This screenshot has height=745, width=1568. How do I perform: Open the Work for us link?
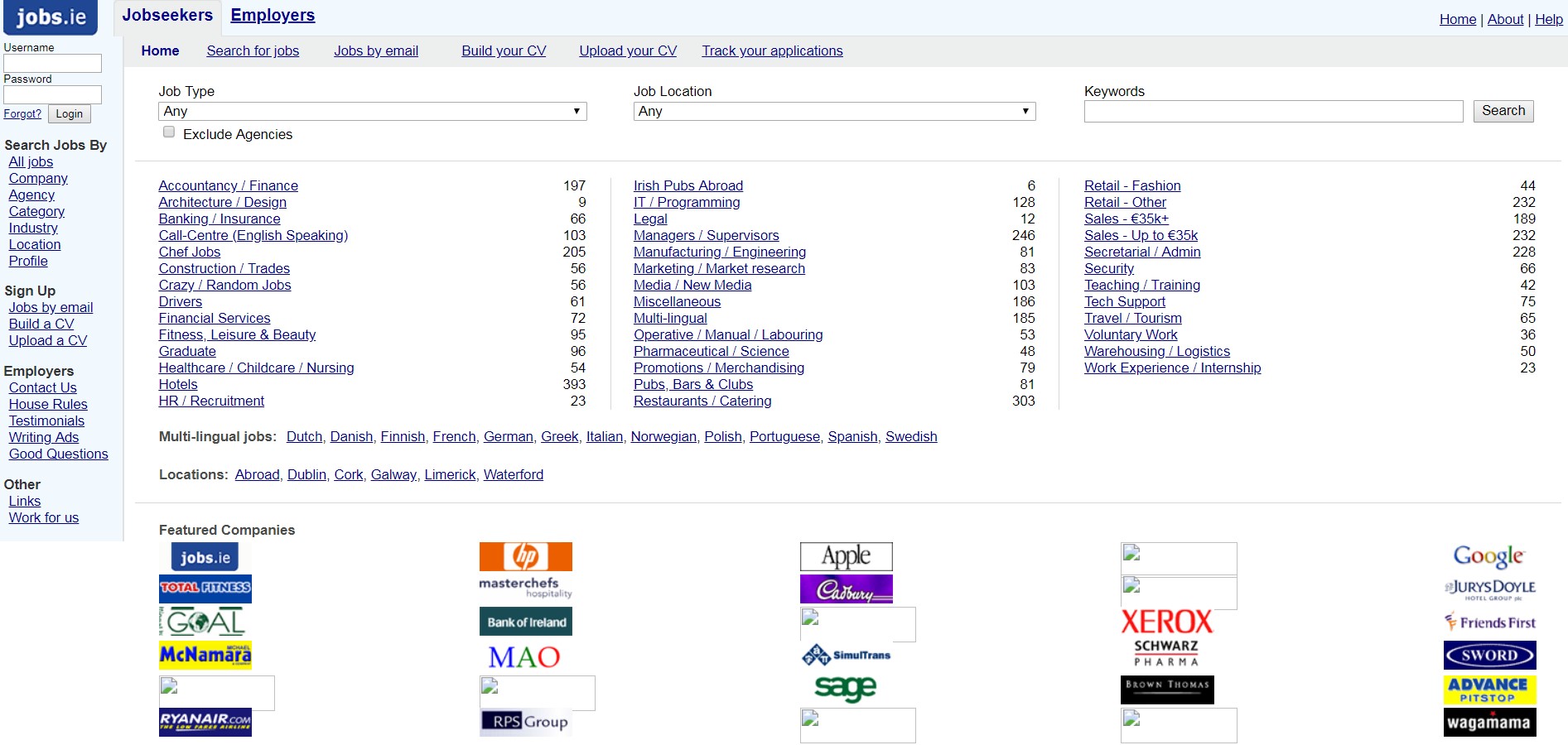coord(44,517)
